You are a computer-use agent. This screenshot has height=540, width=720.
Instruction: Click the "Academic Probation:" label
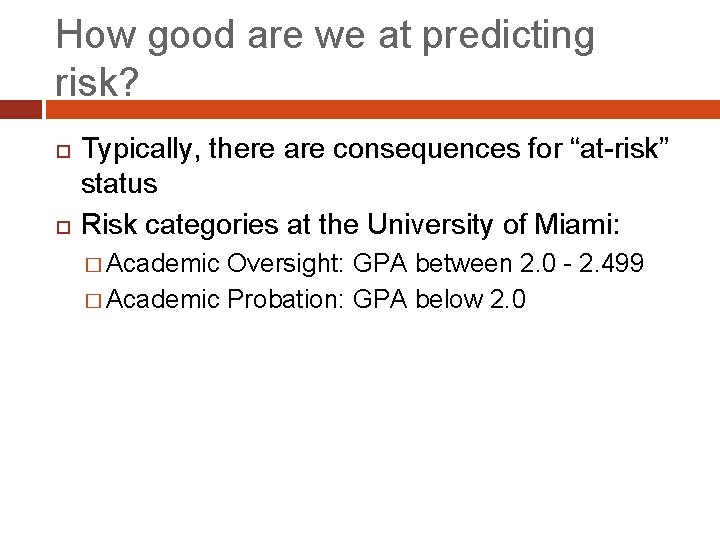pyautogui.click(x=226, y=299)
